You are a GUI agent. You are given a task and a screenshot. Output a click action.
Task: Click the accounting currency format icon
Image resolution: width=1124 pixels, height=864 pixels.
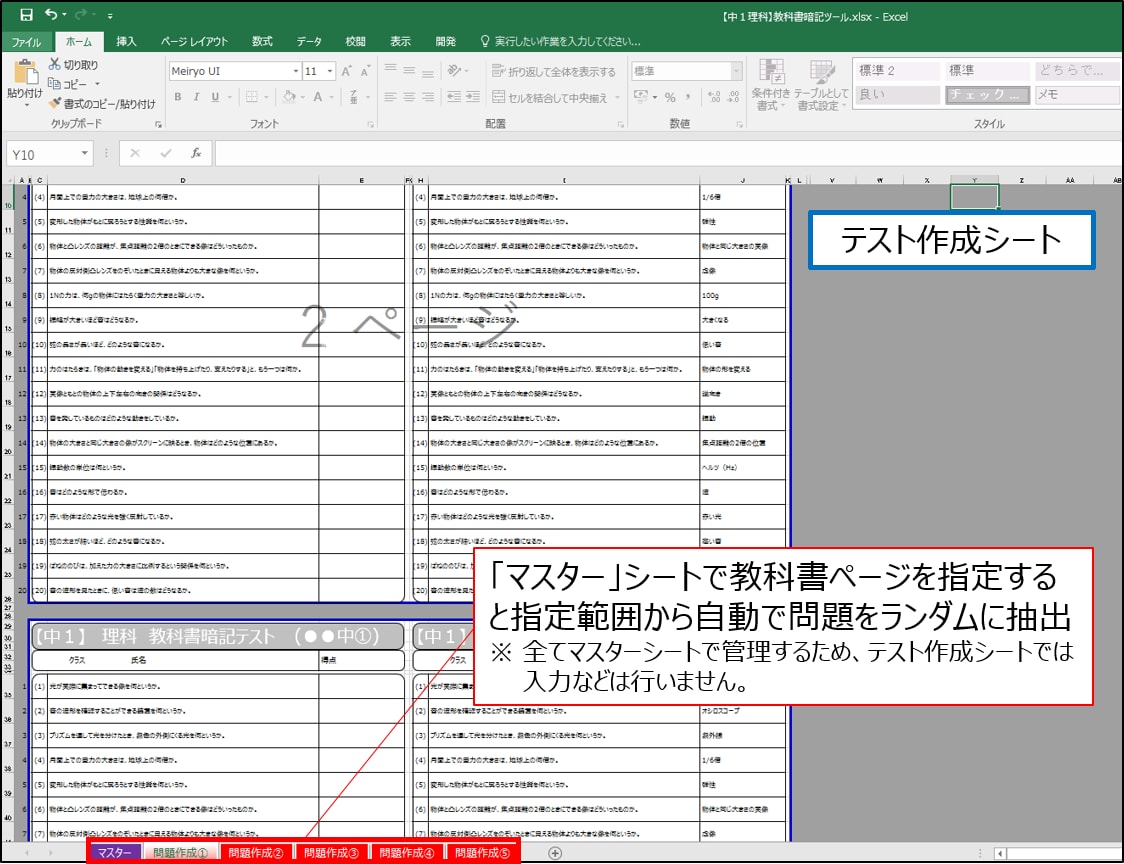pos(641,97)
